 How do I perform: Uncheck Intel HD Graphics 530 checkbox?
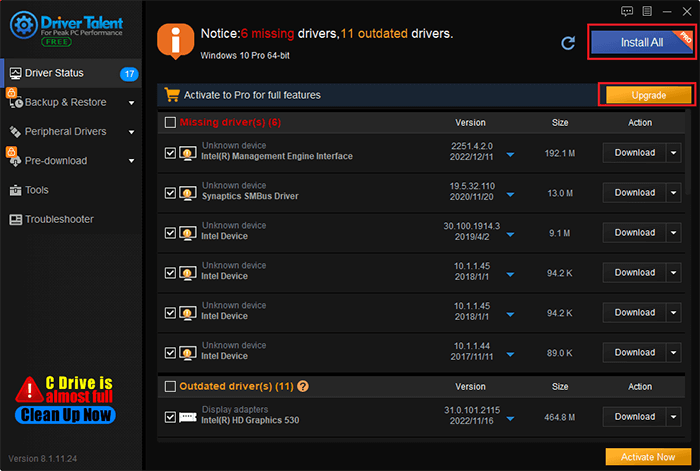[x=170, y=417]
